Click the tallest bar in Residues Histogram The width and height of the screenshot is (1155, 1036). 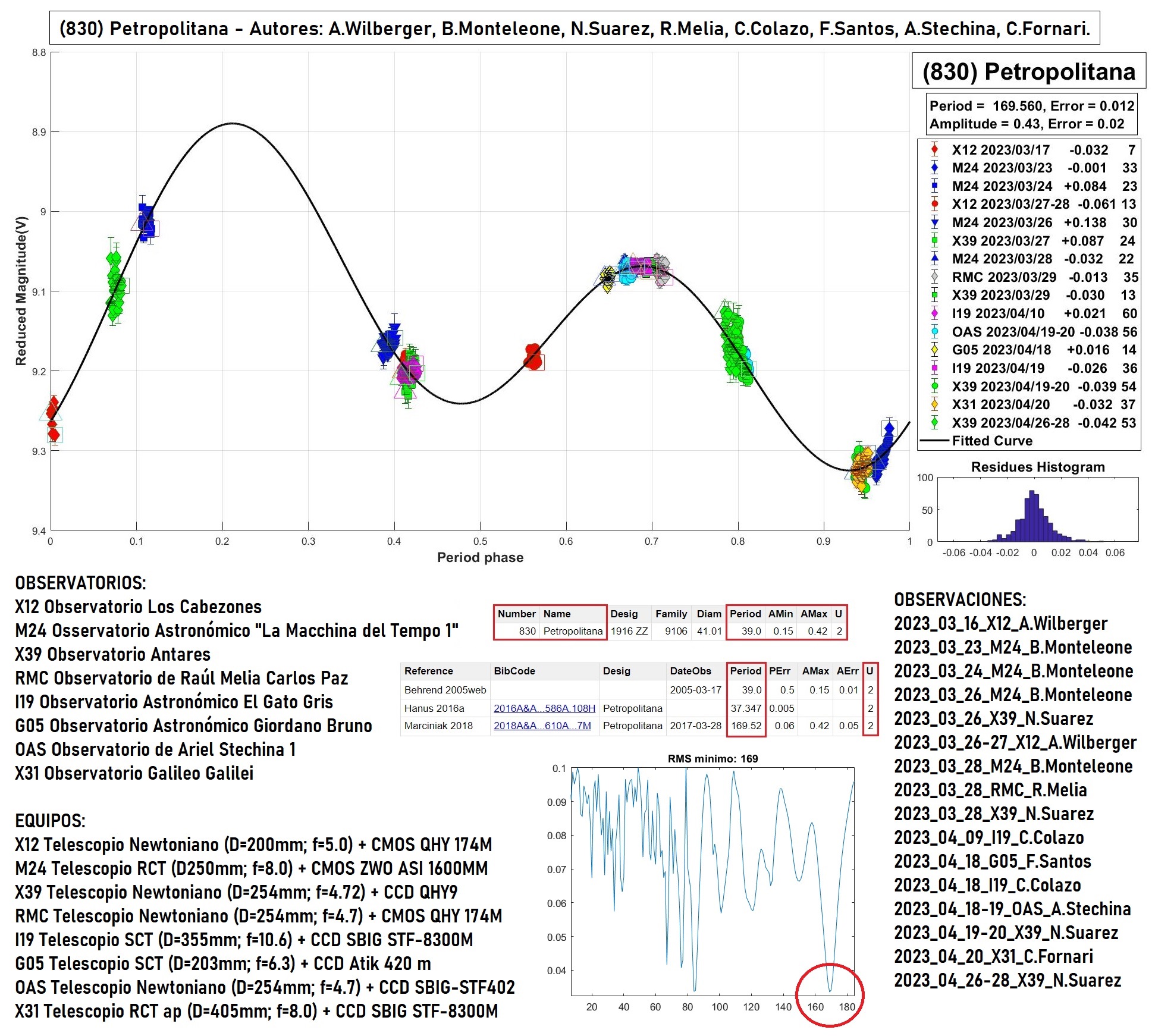tap(1032, 516)
